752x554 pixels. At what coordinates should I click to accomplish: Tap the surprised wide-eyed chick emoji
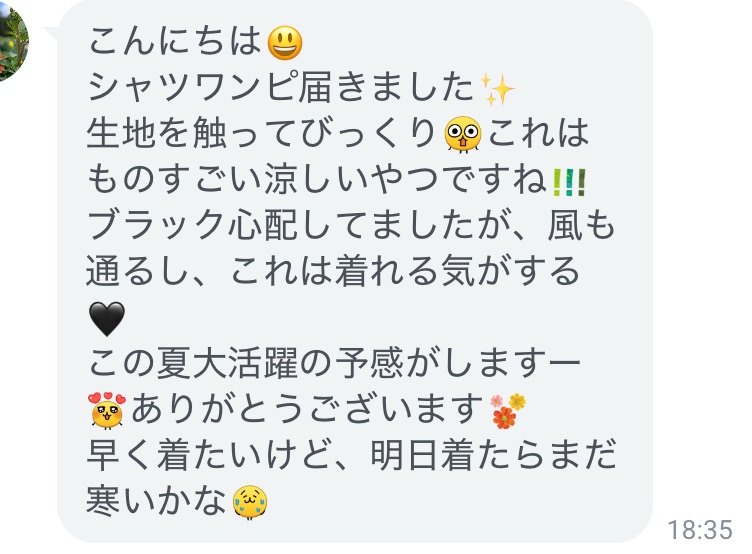tap(463, 134)
